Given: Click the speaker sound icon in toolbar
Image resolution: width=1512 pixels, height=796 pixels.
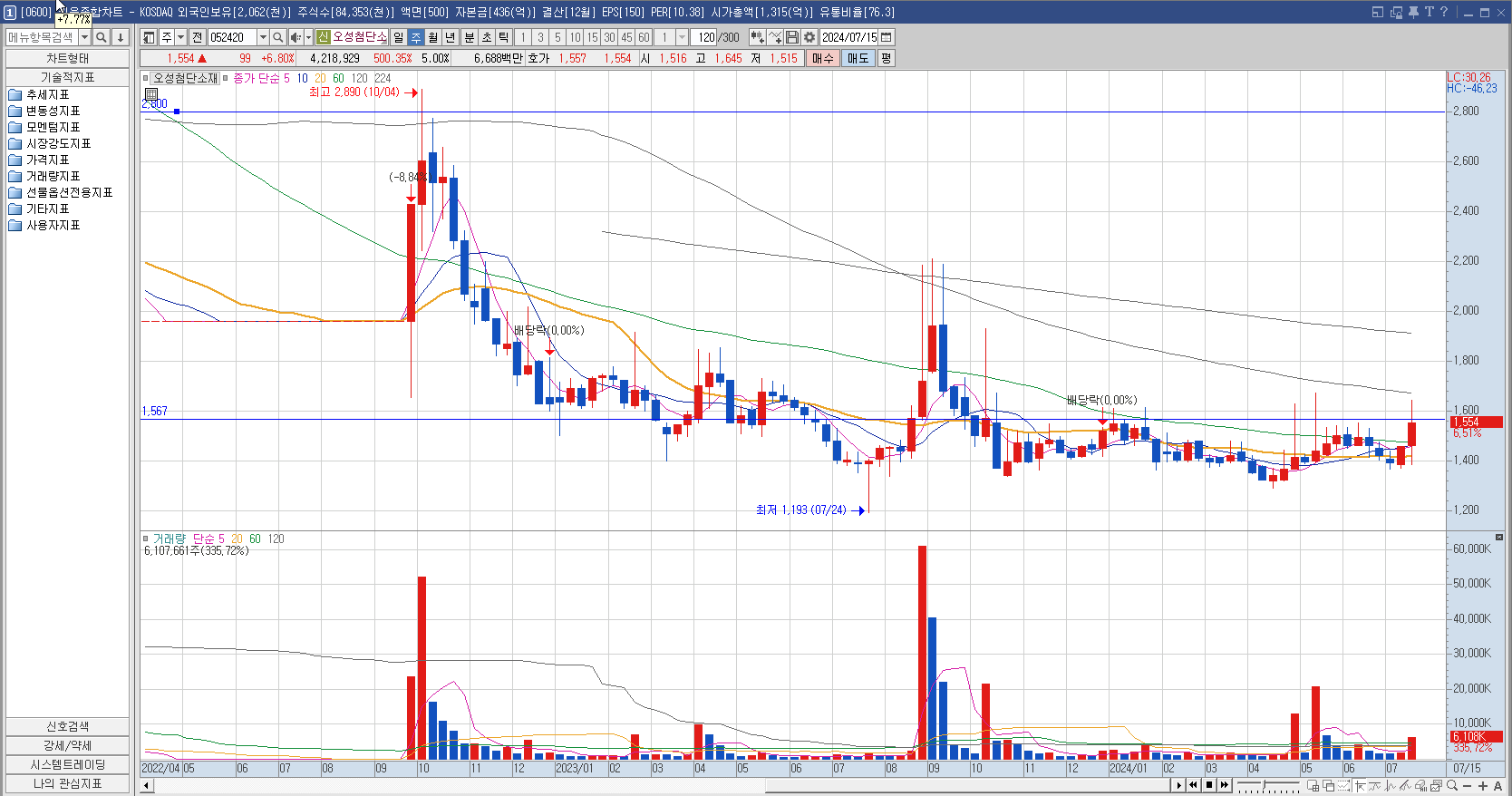Looking at the screenshot, I should coord(295,37).
